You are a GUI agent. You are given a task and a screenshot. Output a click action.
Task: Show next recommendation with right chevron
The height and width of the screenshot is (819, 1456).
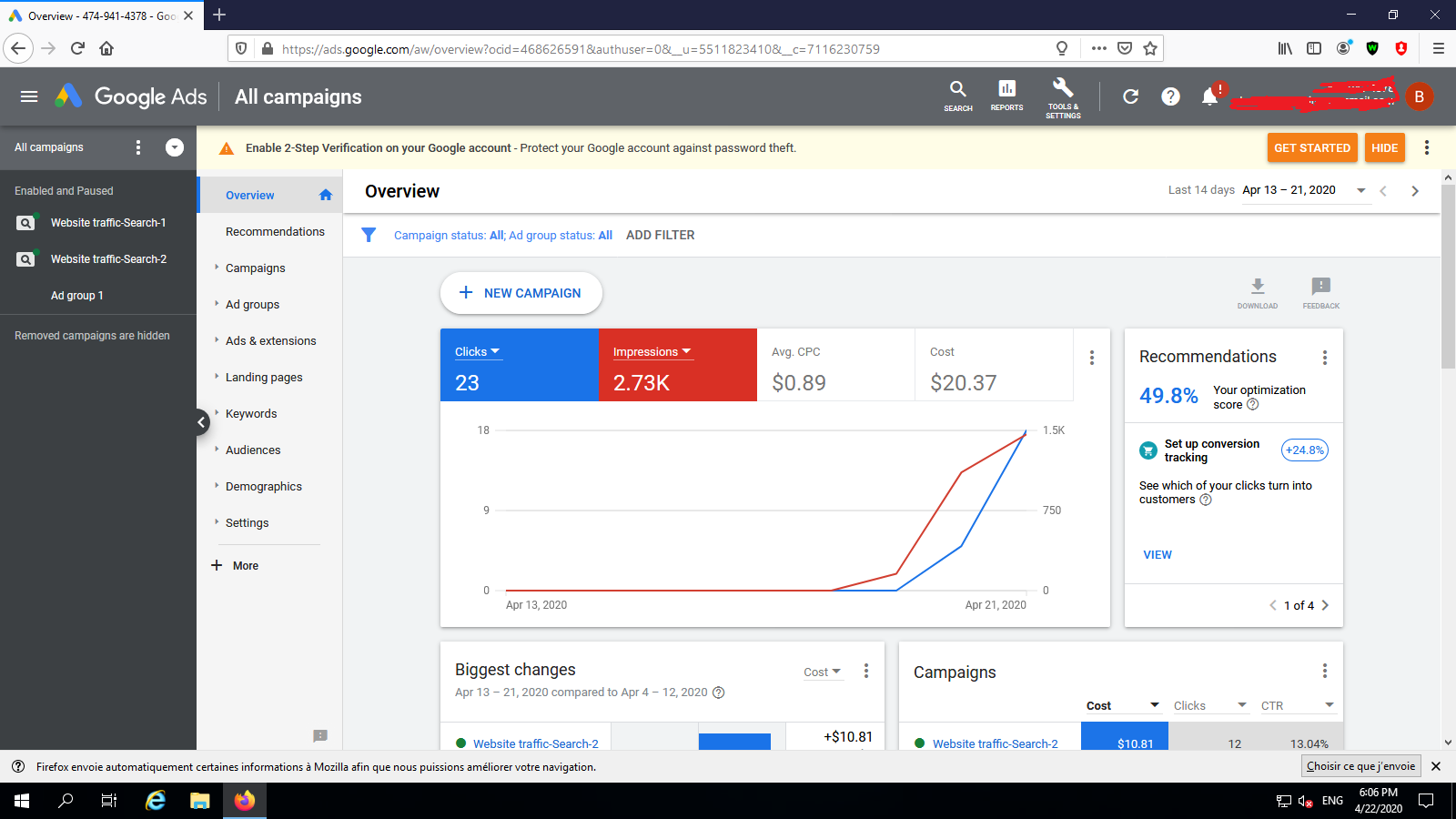(1325, 605)
